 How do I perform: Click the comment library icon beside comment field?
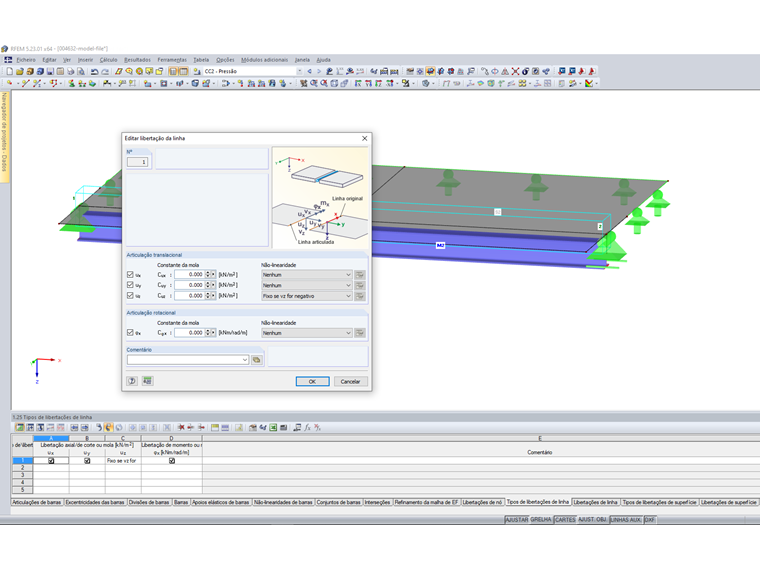point(256,360)
